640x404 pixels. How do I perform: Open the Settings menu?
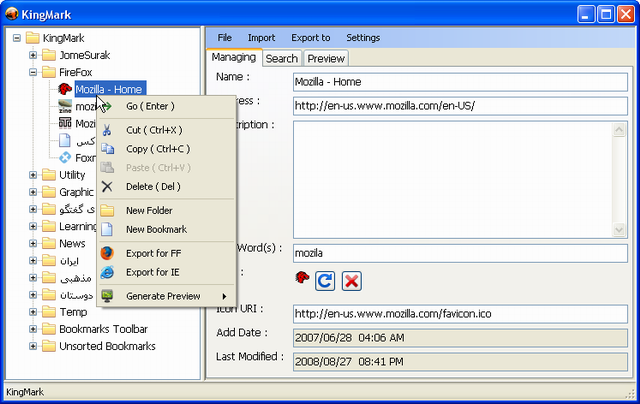coord(363,38)
